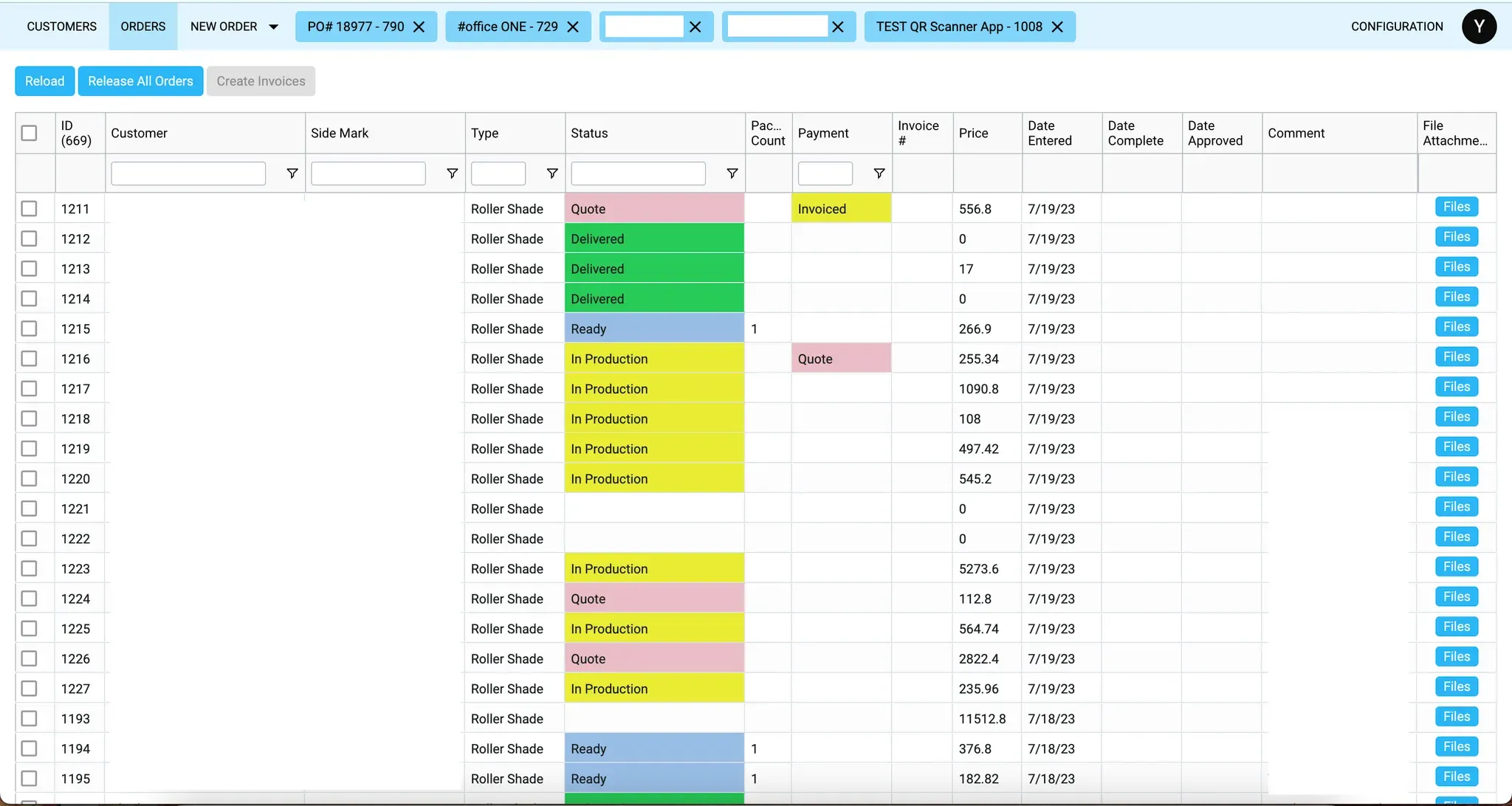Open the Type column filter icon
Image resolution: width=1512 pixels, height=806 pixels.
552,173
